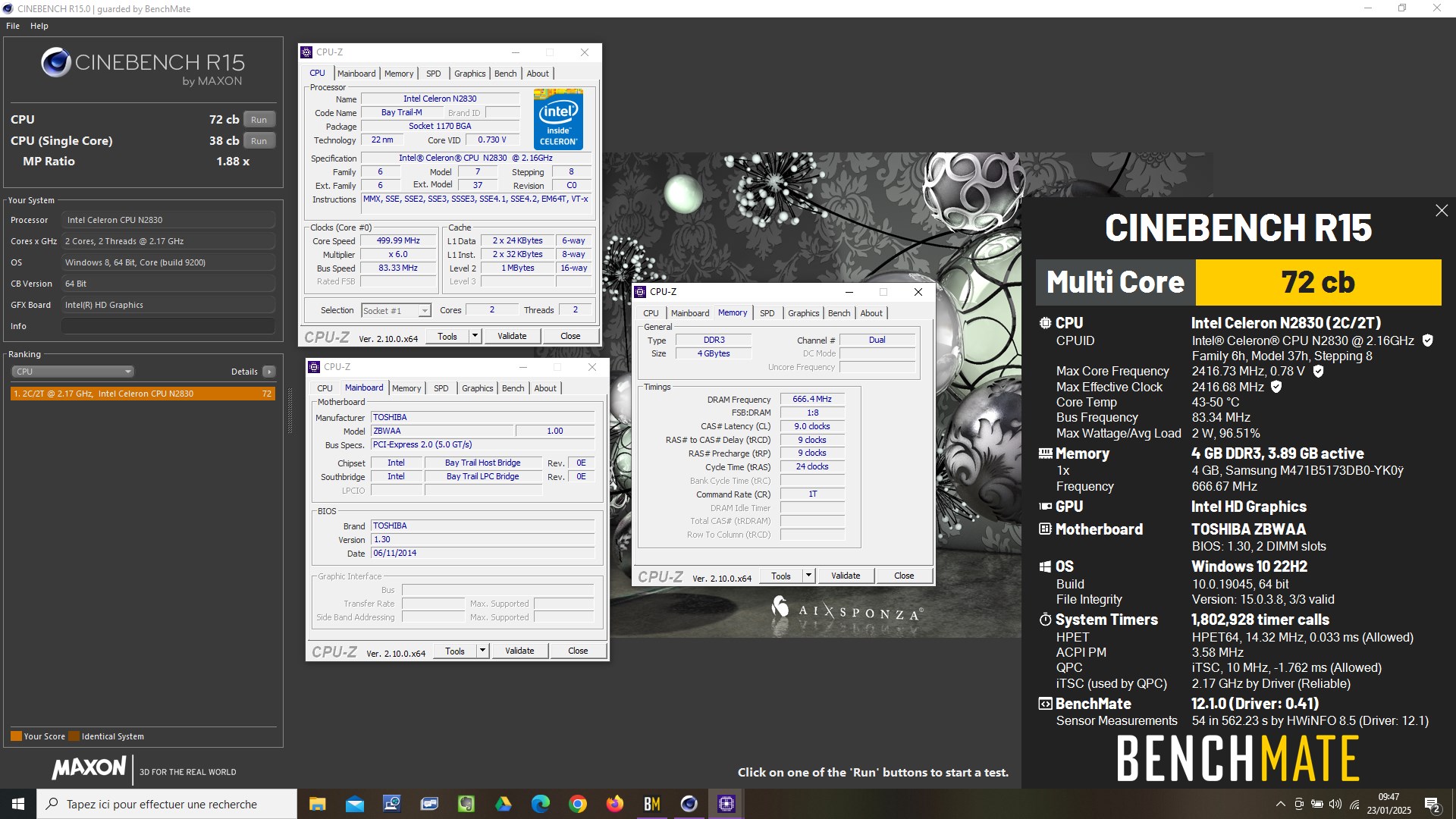Click the Windows search box

[x=167, y=804]
